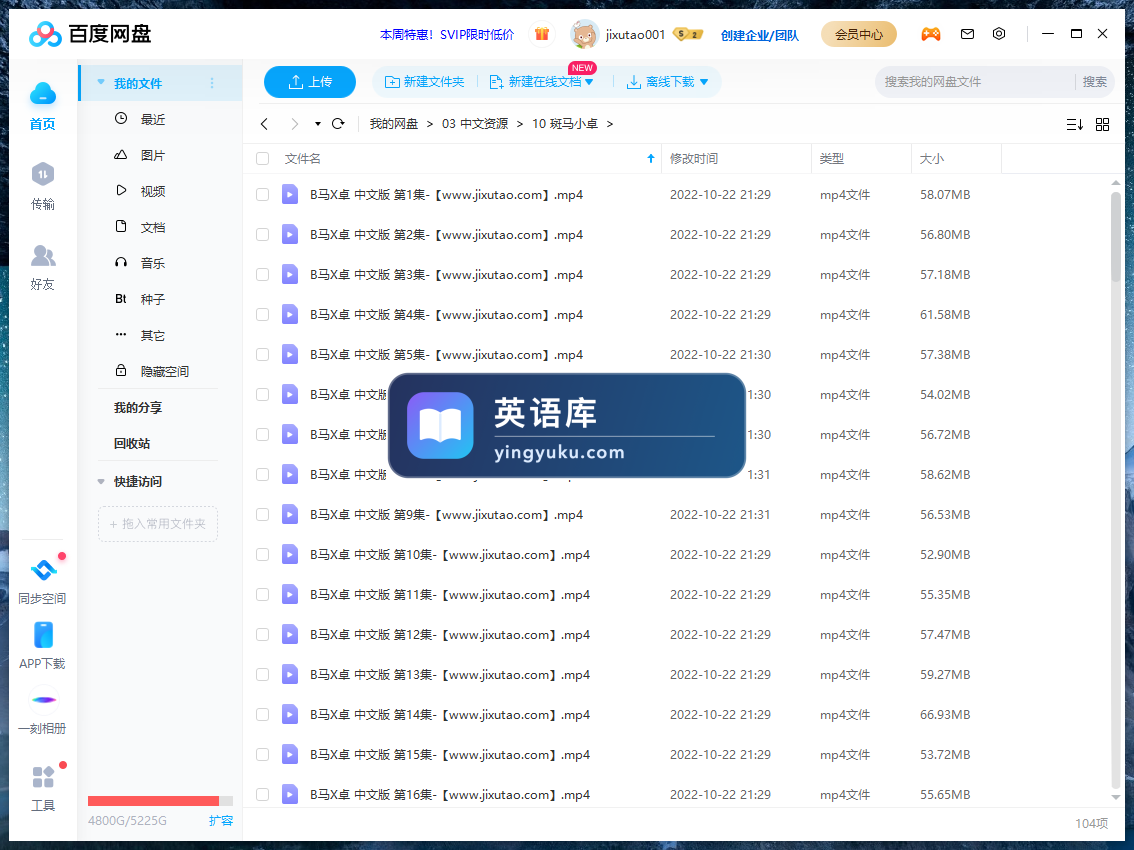
Task: Click the Baidu Netdisk logo
Action: (90, 34)
